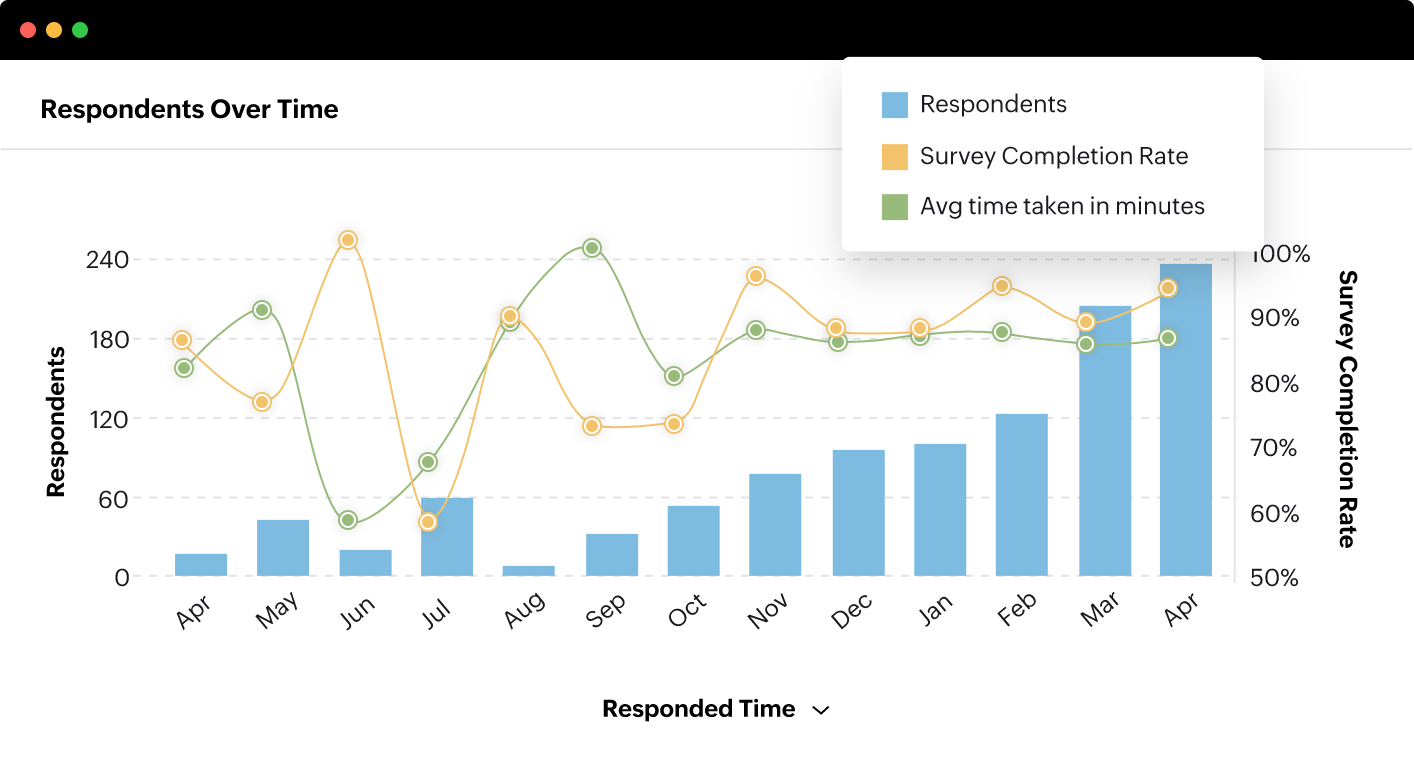Viewport: 1414px width, 762px height.
Task: Toggle the Respondents legend label
Action: coord(993,104)
